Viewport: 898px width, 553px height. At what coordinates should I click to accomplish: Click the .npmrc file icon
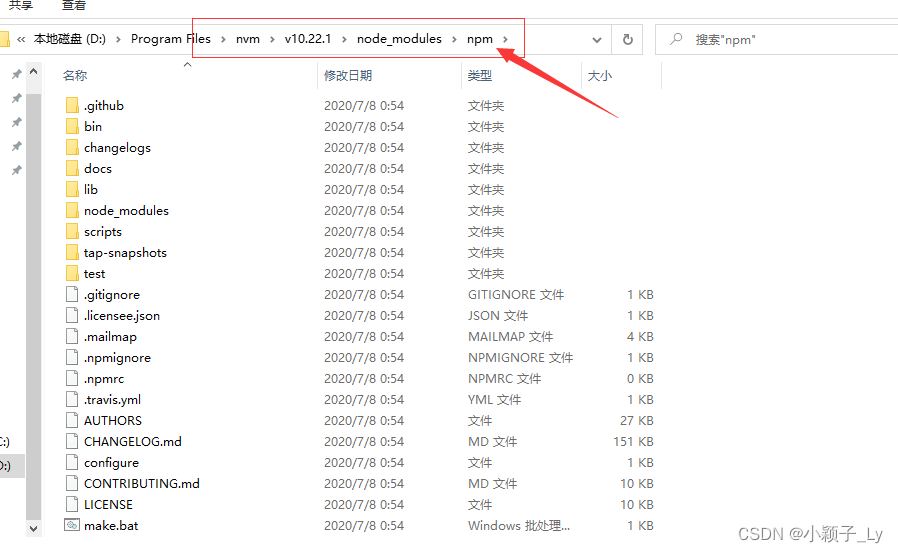pyautogui.click(x=72, y=378)
